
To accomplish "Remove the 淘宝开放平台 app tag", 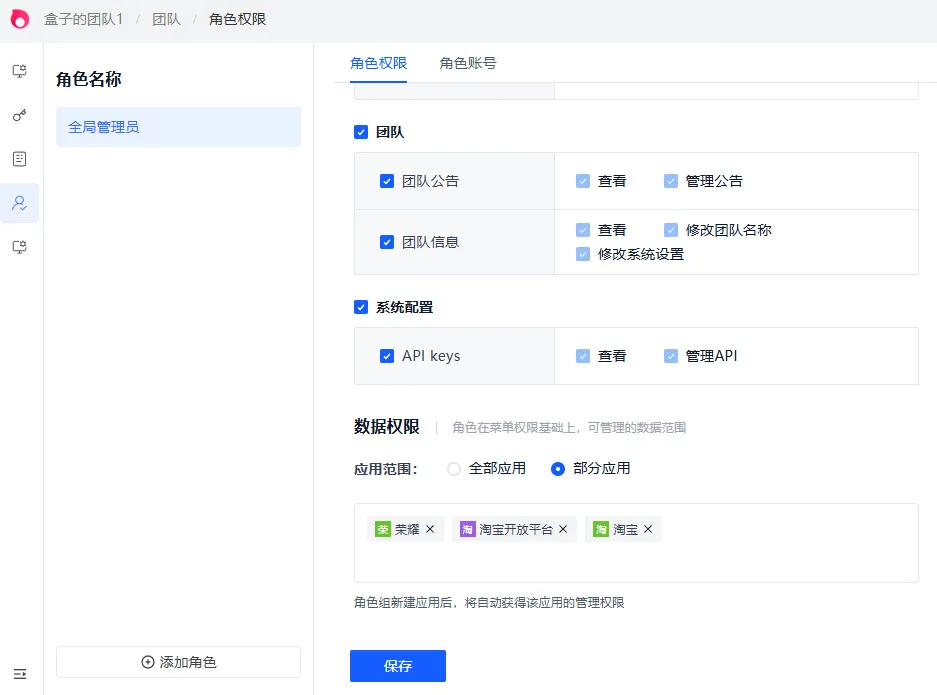I will [x=563, y=529].
